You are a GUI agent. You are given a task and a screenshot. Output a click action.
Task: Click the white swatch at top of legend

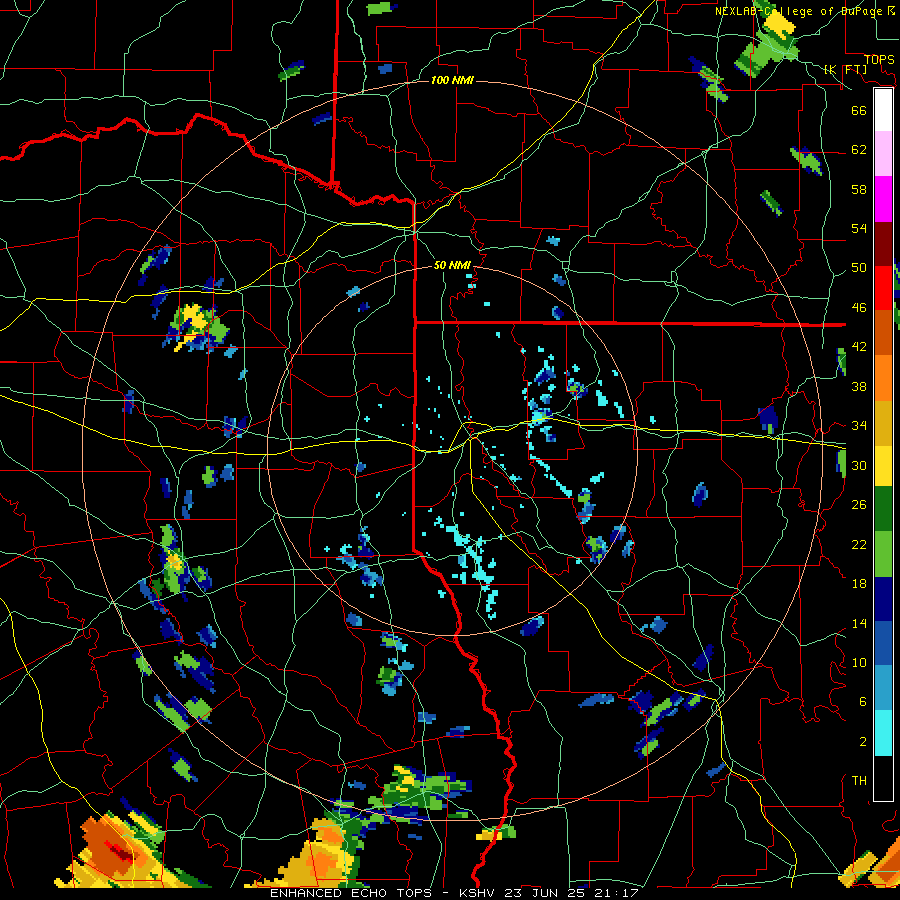pos(883,110)
